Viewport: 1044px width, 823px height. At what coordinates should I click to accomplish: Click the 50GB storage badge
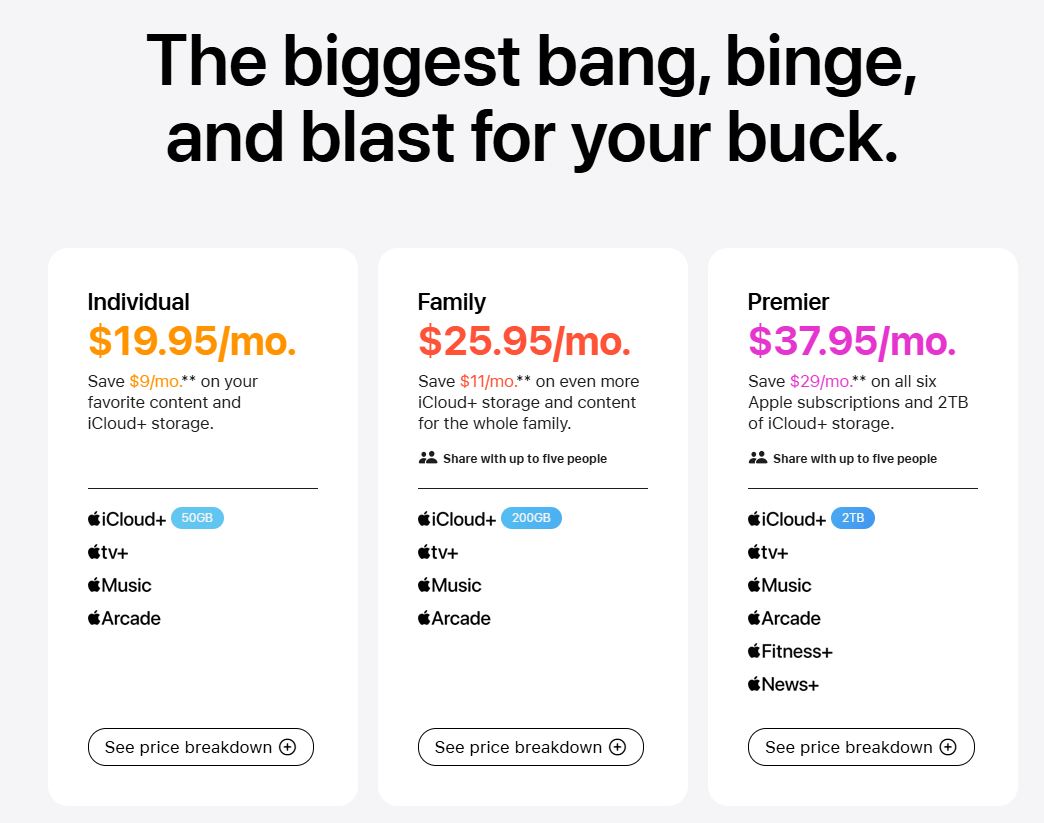click(x=197, y=518)
